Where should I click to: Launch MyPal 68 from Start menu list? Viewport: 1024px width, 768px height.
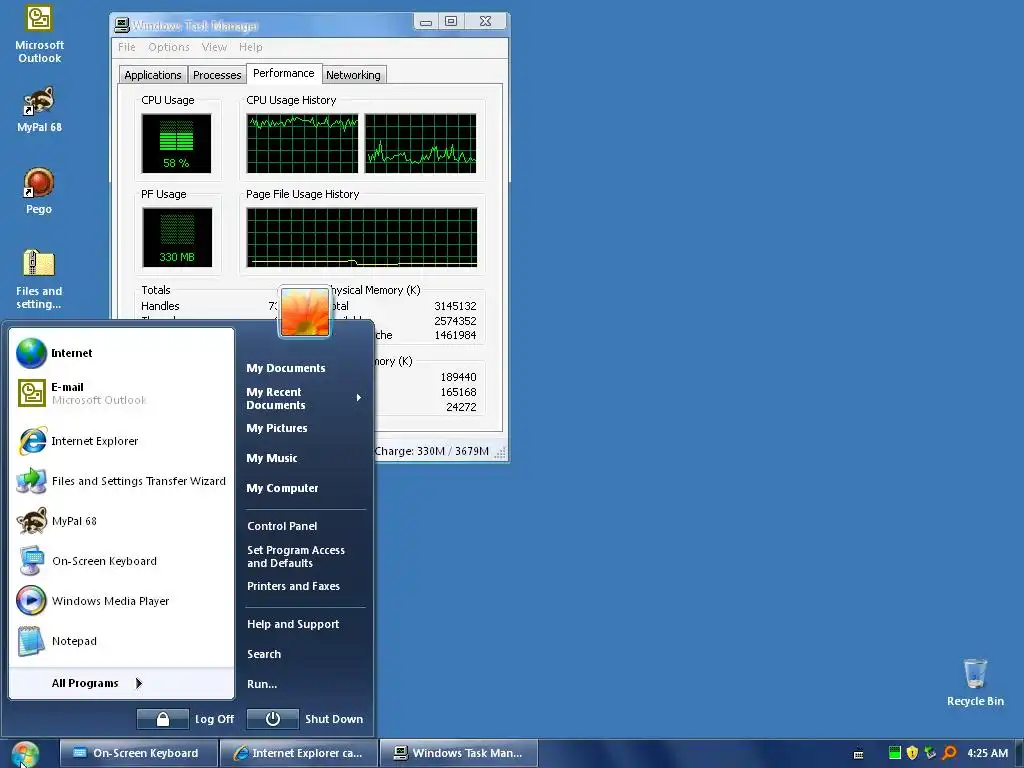point(121,521)
